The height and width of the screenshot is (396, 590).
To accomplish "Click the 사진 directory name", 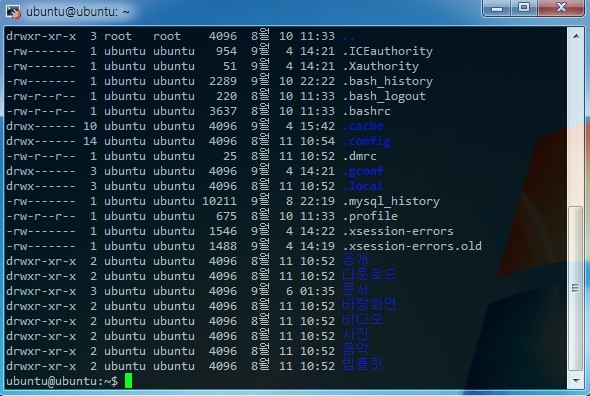I will click(356, 335).
